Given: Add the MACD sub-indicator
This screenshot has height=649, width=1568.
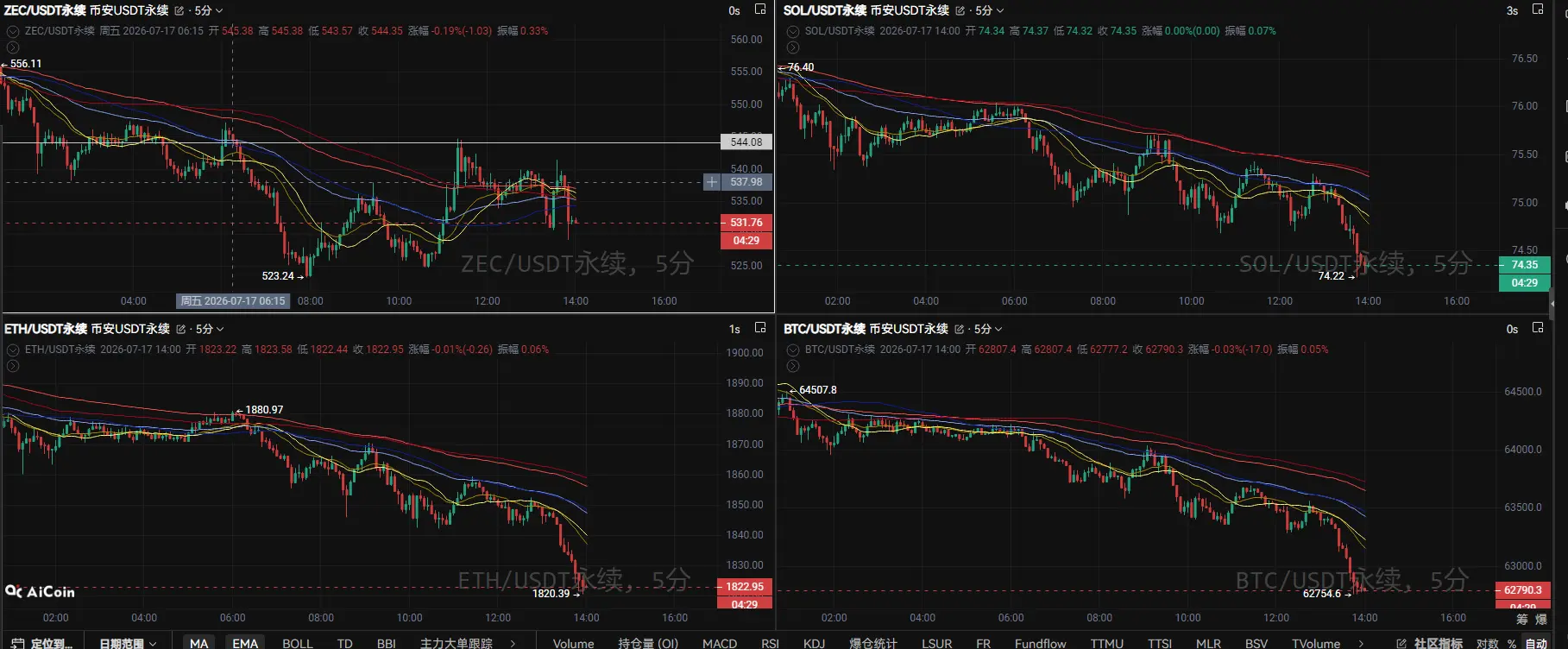Looking at the screenshot, I should [720, 643].
